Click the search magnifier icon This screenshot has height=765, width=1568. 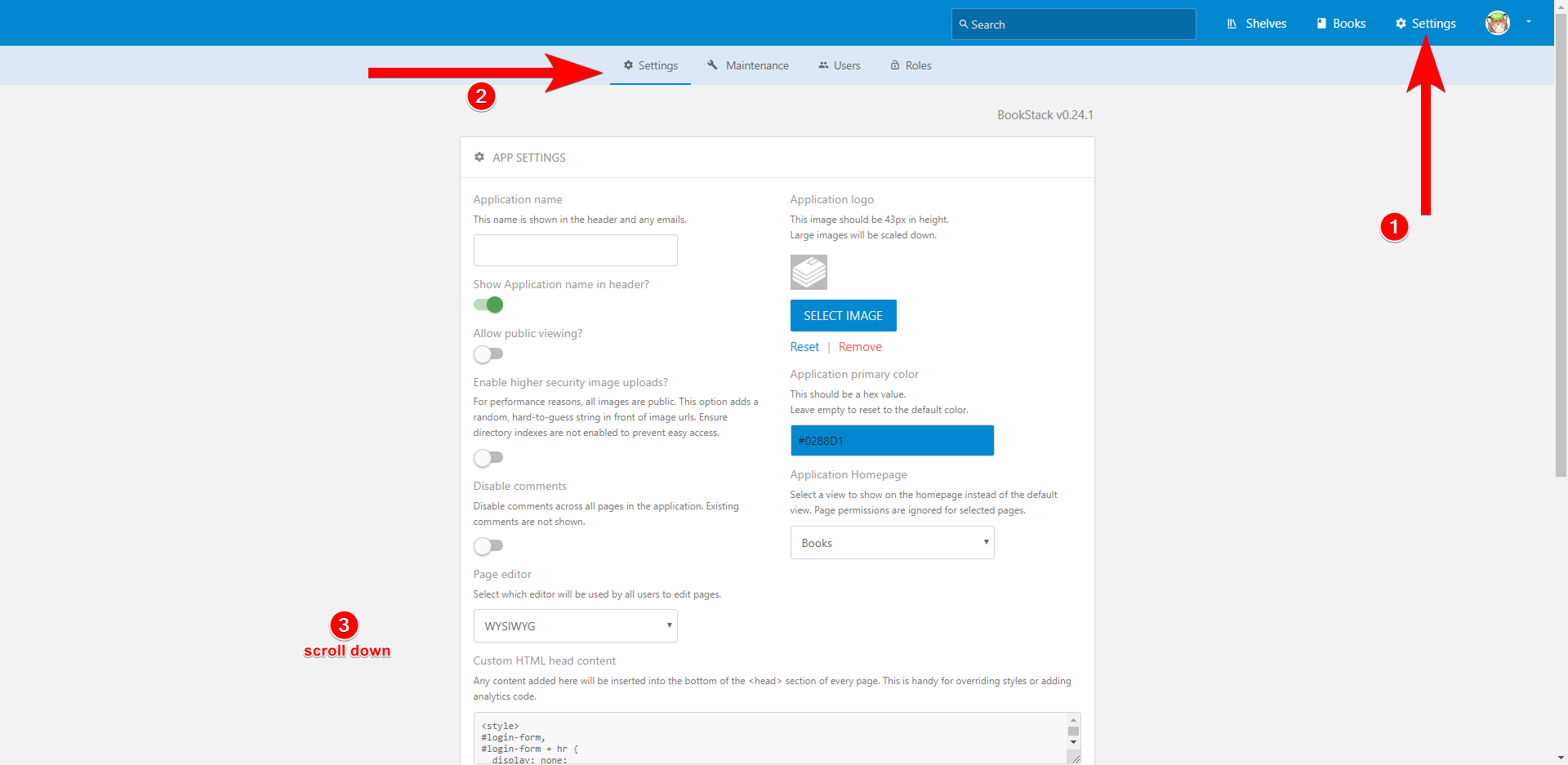tap(963, 24)
